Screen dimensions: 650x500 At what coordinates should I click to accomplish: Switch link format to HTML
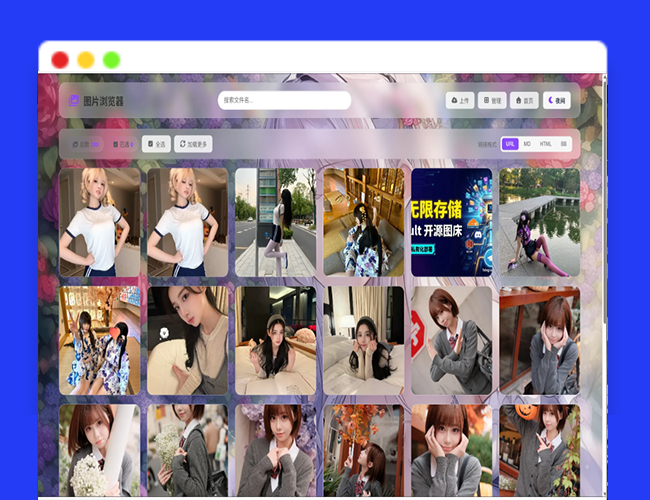coord(546,144)
